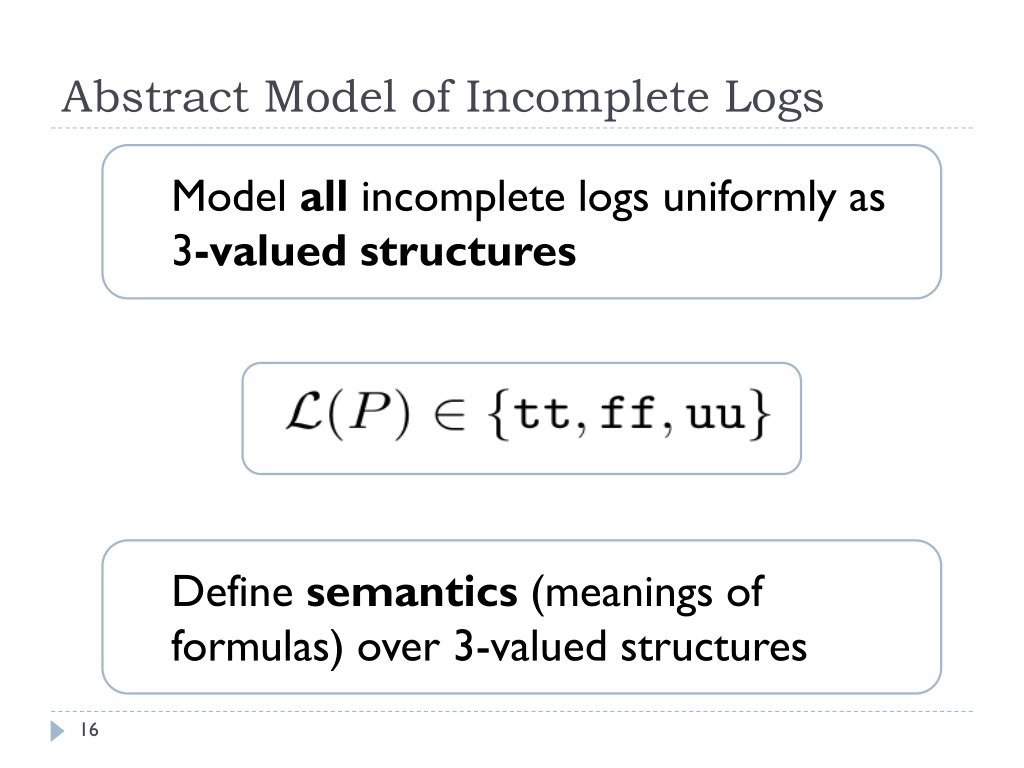Select the 'Define semantics' box

[x=521, y=616]
